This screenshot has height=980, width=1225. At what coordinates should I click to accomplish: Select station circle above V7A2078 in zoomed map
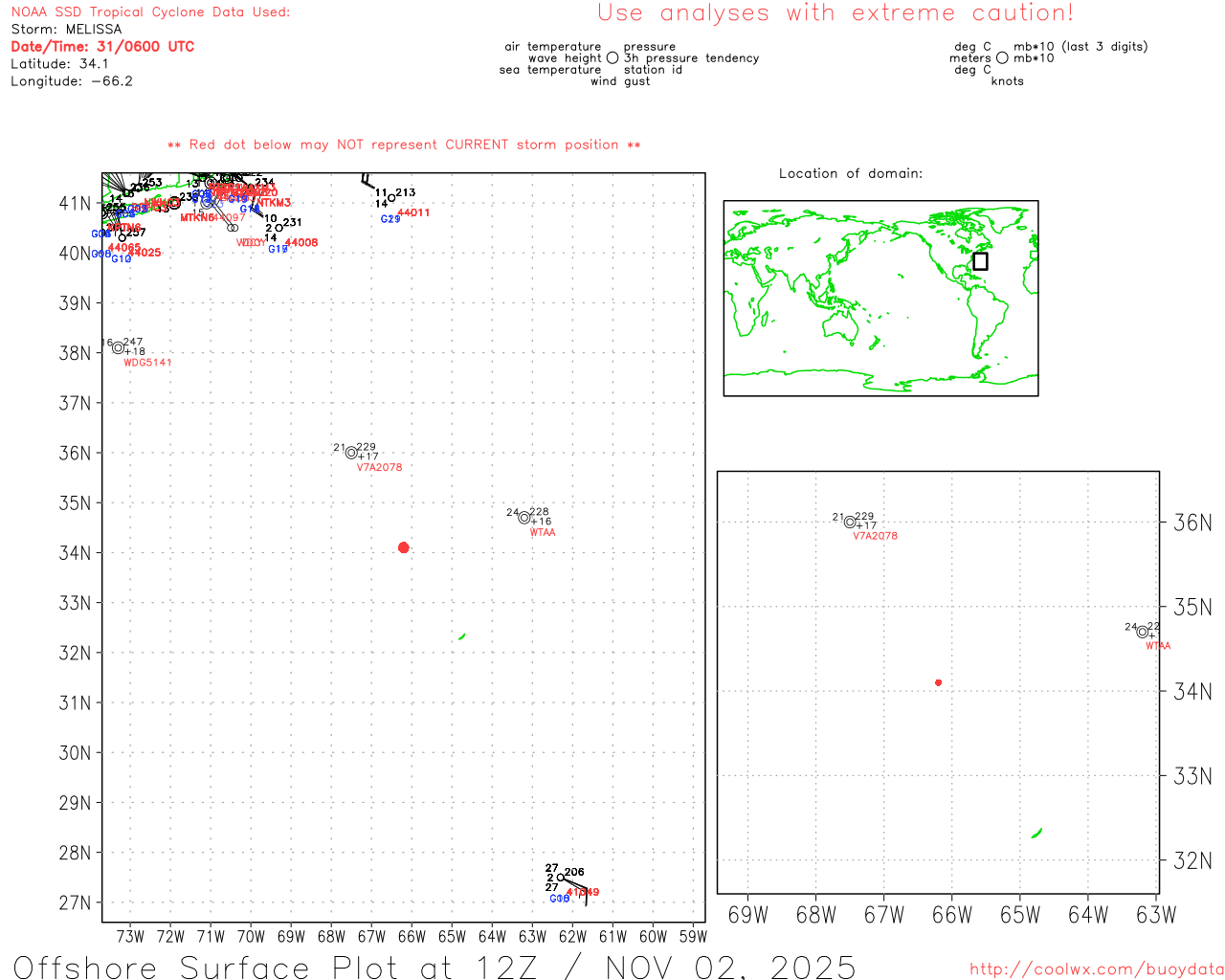tap(850, 522)
